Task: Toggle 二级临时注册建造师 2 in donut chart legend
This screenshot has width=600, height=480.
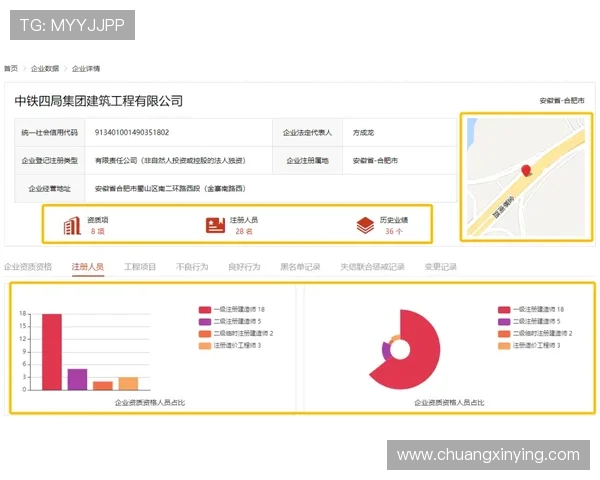Action: tap(535, 333)
